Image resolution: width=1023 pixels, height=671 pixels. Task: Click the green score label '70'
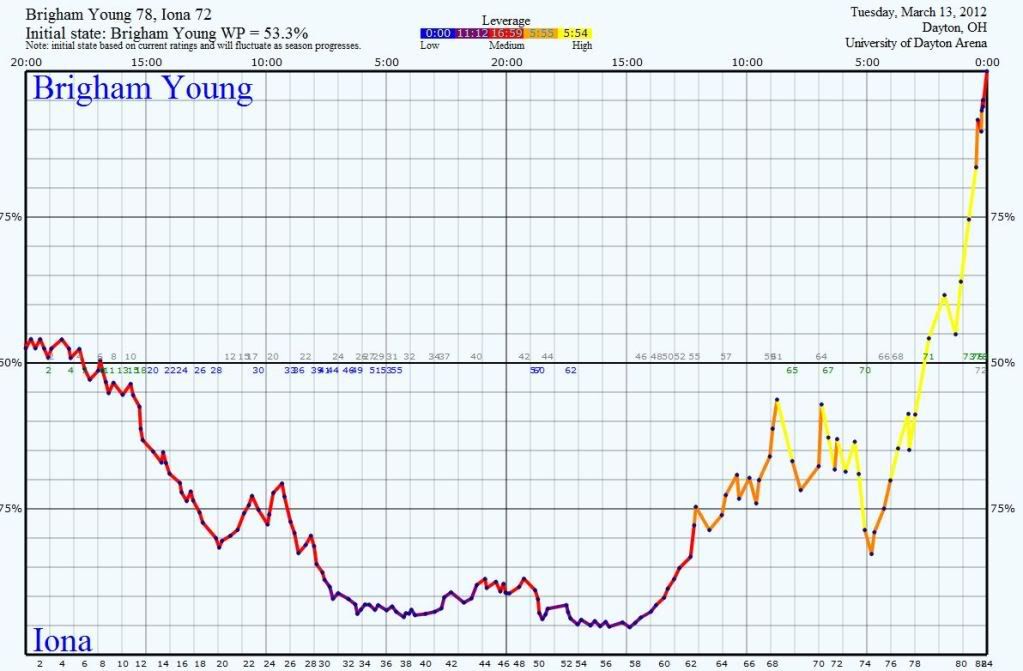(865, 370)
